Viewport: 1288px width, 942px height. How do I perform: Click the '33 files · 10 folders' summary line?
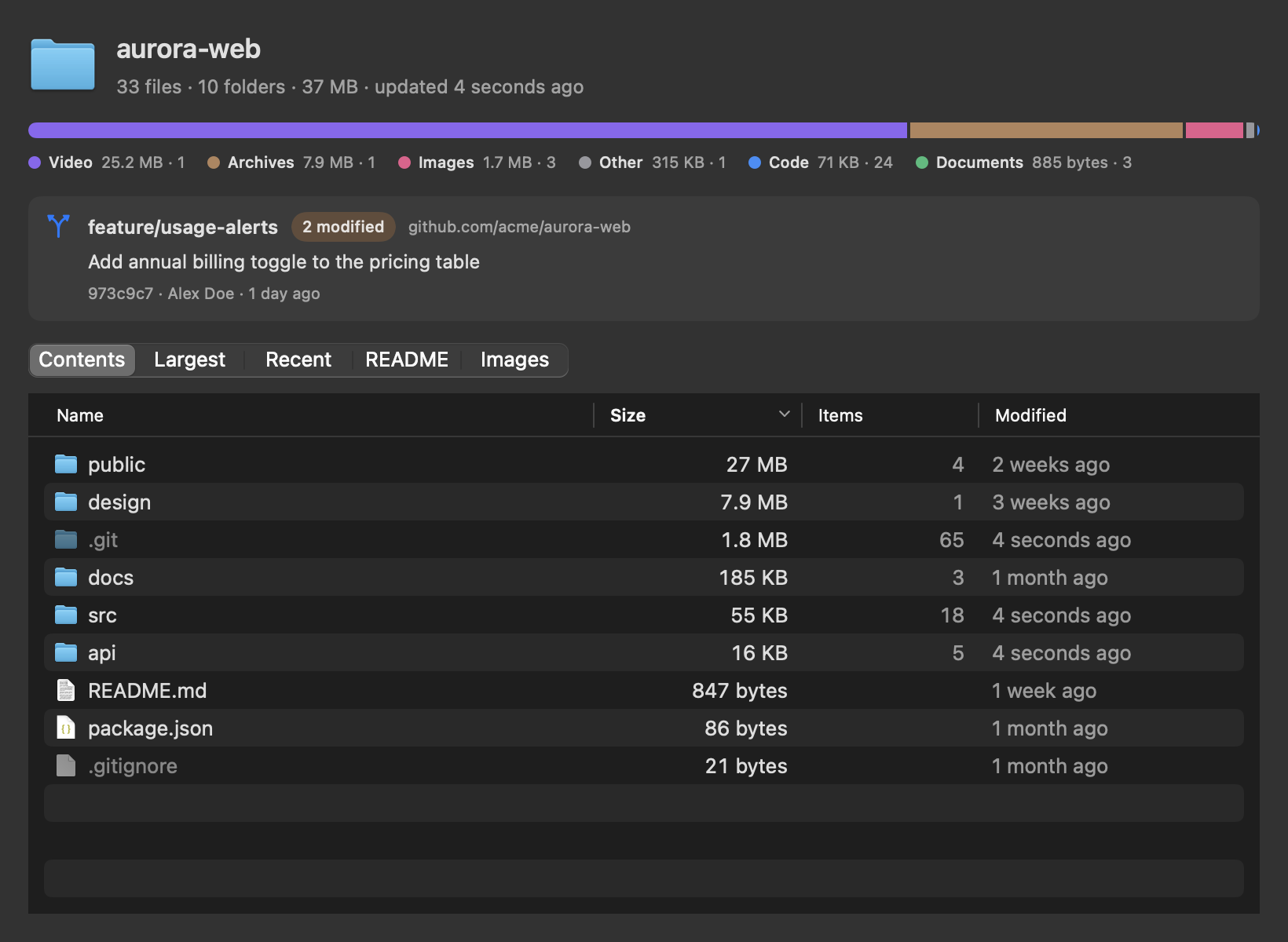click(349, 86)
